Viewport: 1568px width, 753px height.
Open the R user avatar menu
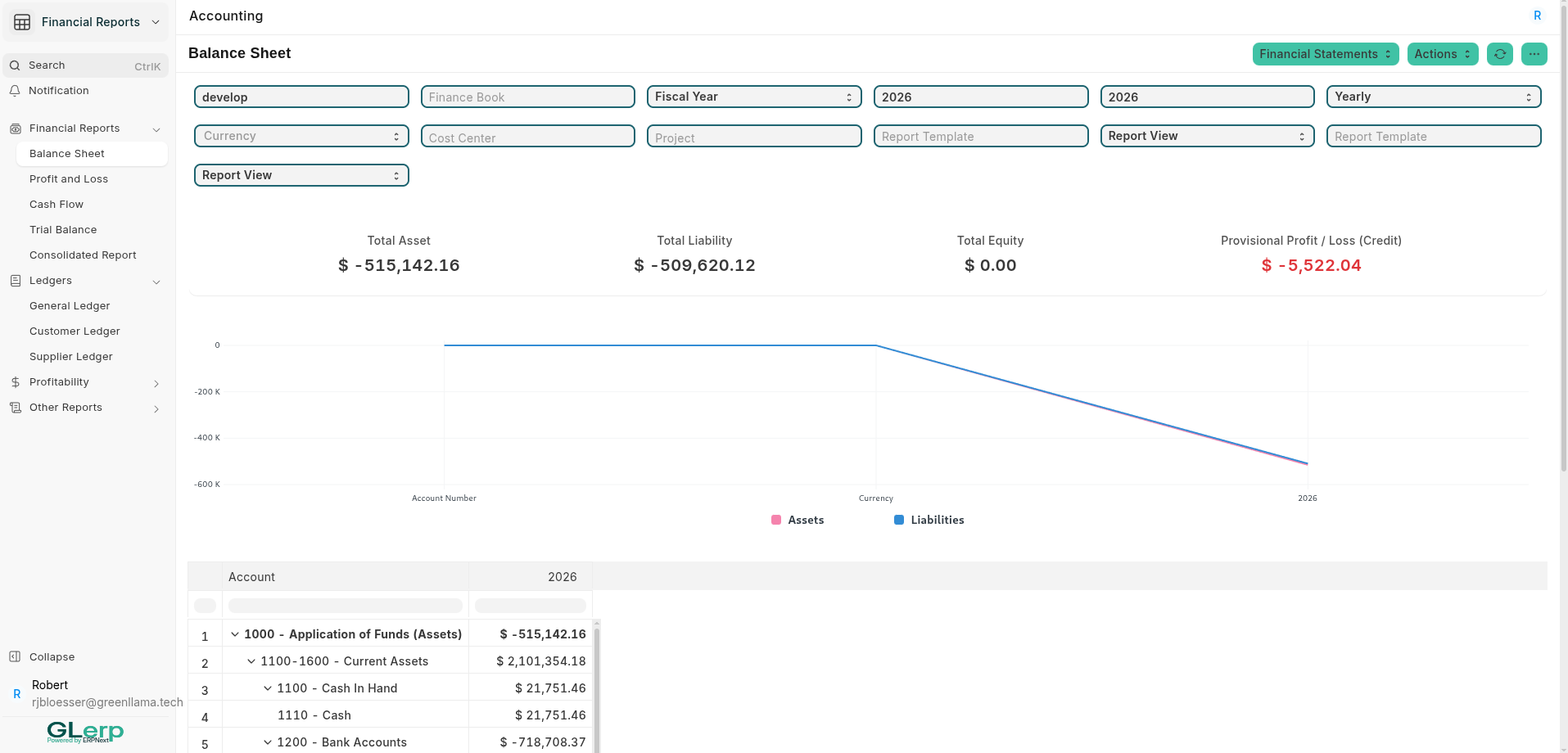click(1537, 15)
